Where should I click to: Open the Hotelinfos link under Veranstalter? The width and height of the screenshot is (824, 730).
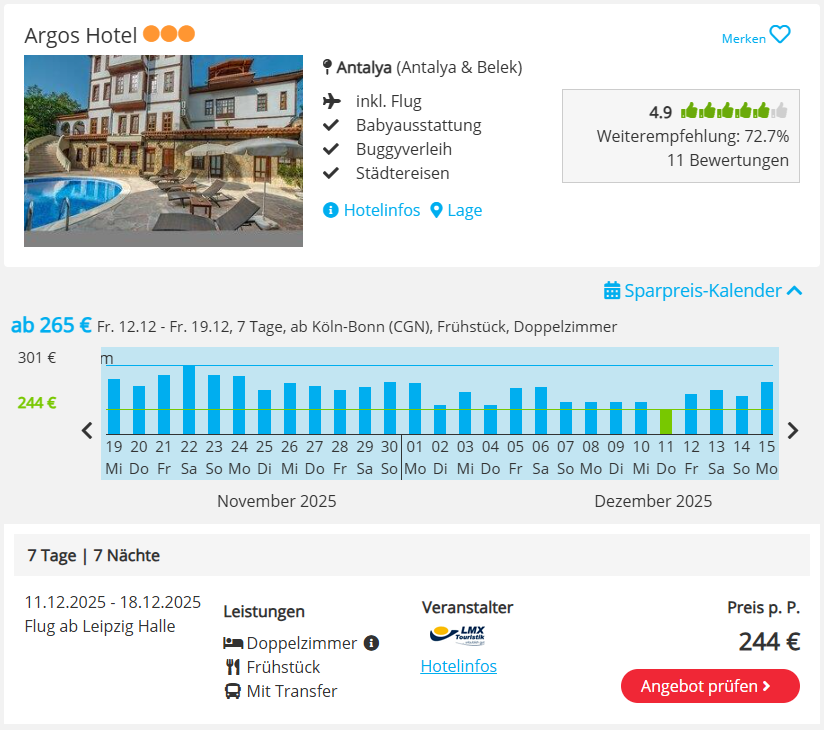[458, 666]
